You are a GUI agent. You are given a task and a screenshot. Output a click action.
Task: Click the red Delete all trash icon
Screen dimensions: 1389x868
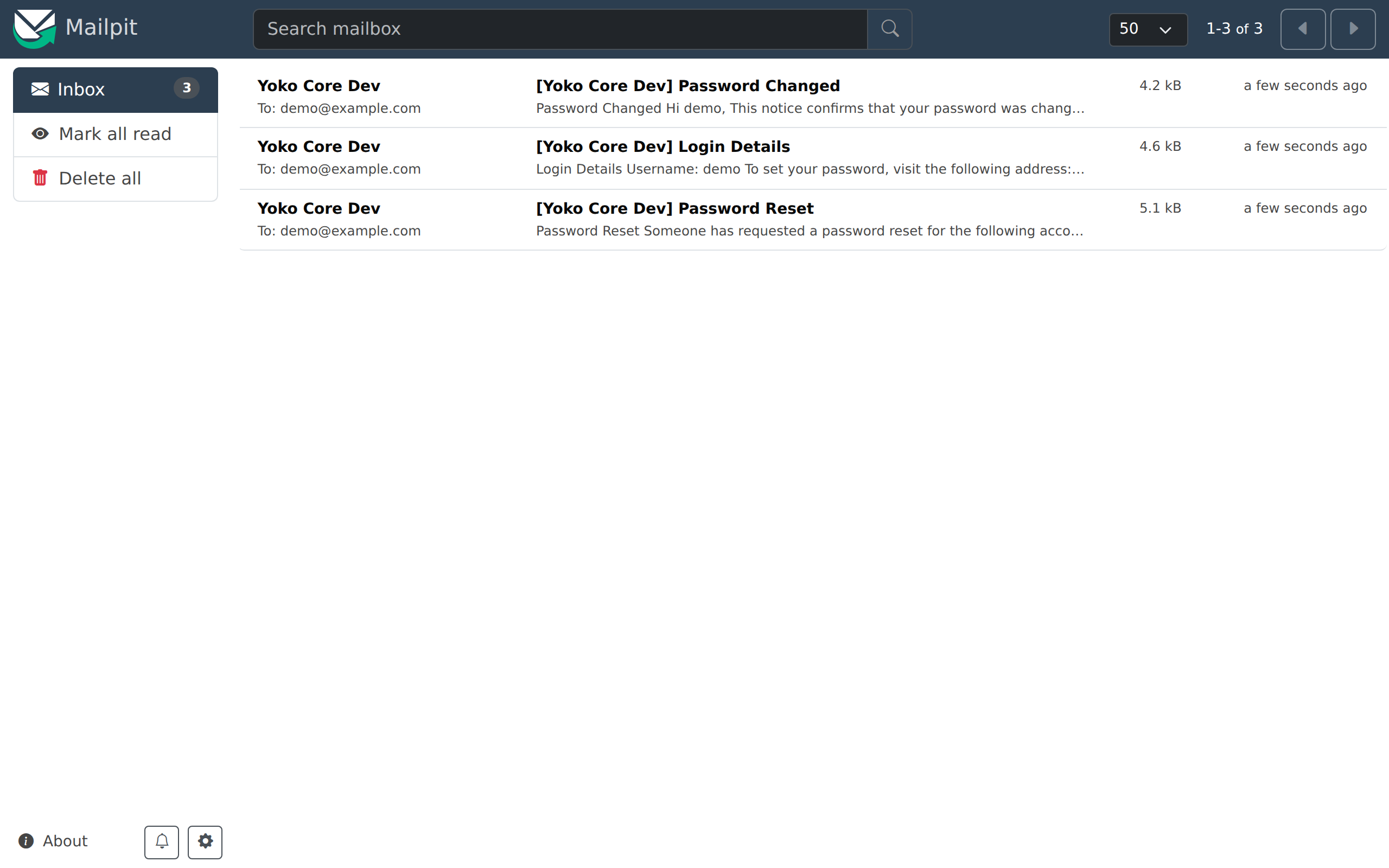click(x=40, y=178)
